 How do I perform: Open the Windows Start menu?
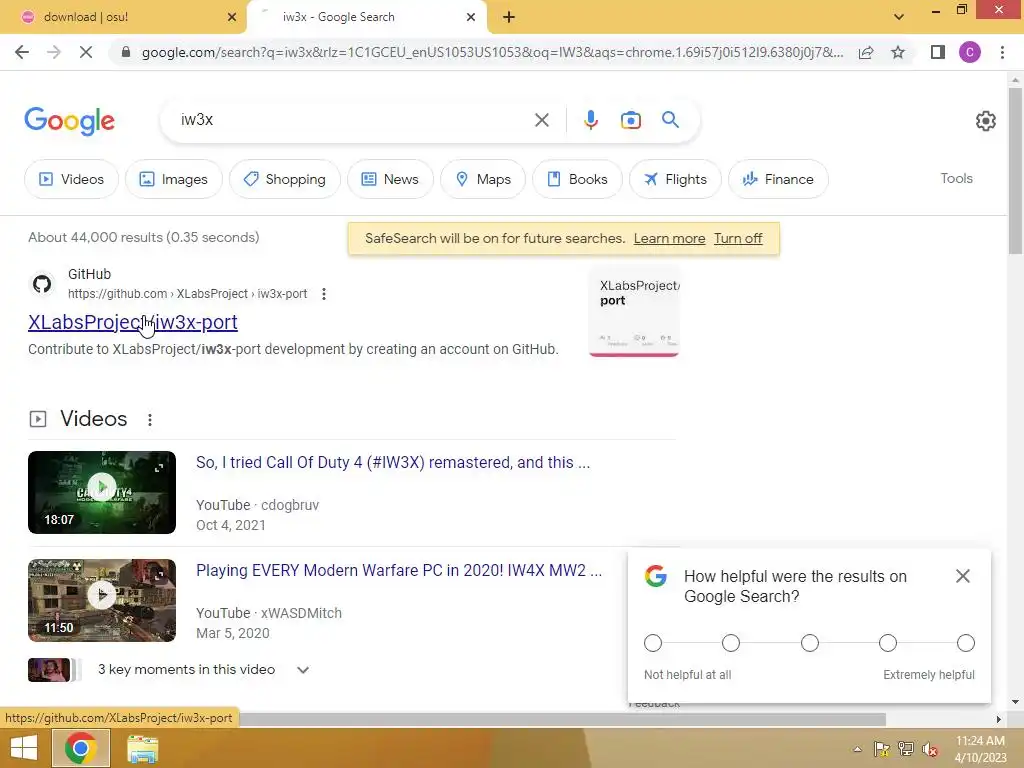(24, 748)
